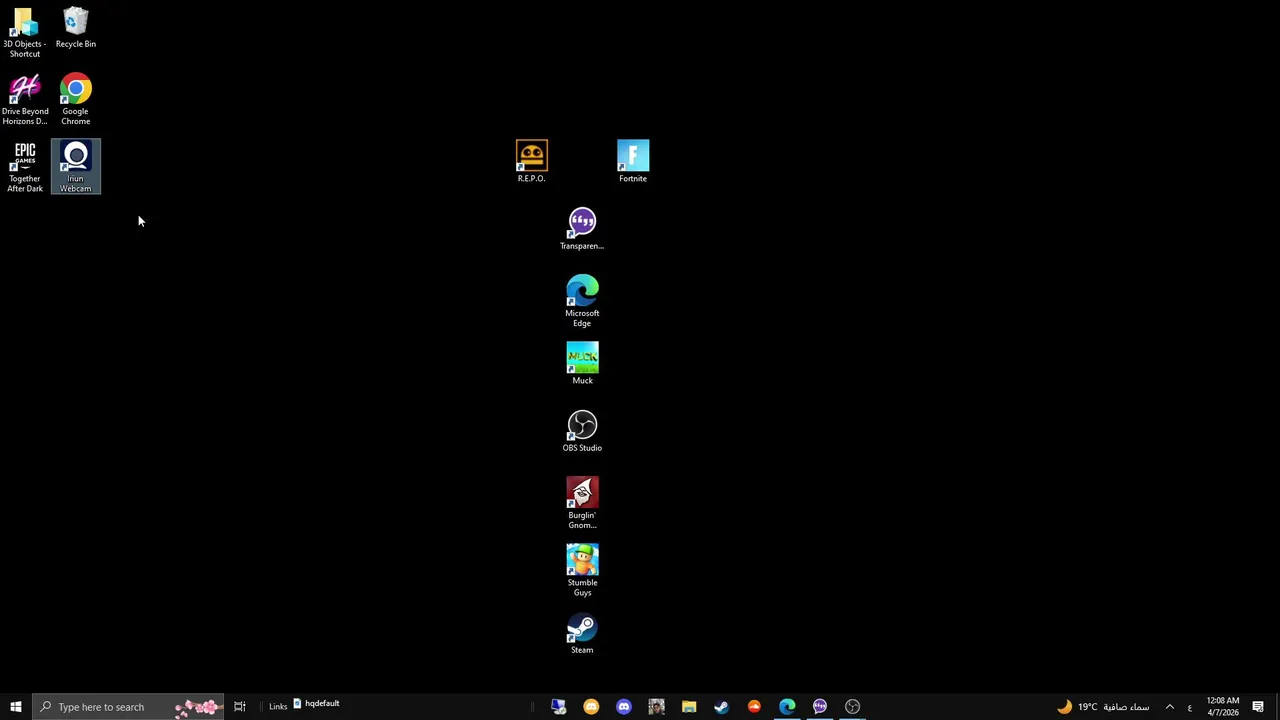This screenshot has height=720, width=1280.
Task: Select the Muck game icon
Action: point(582,363)
